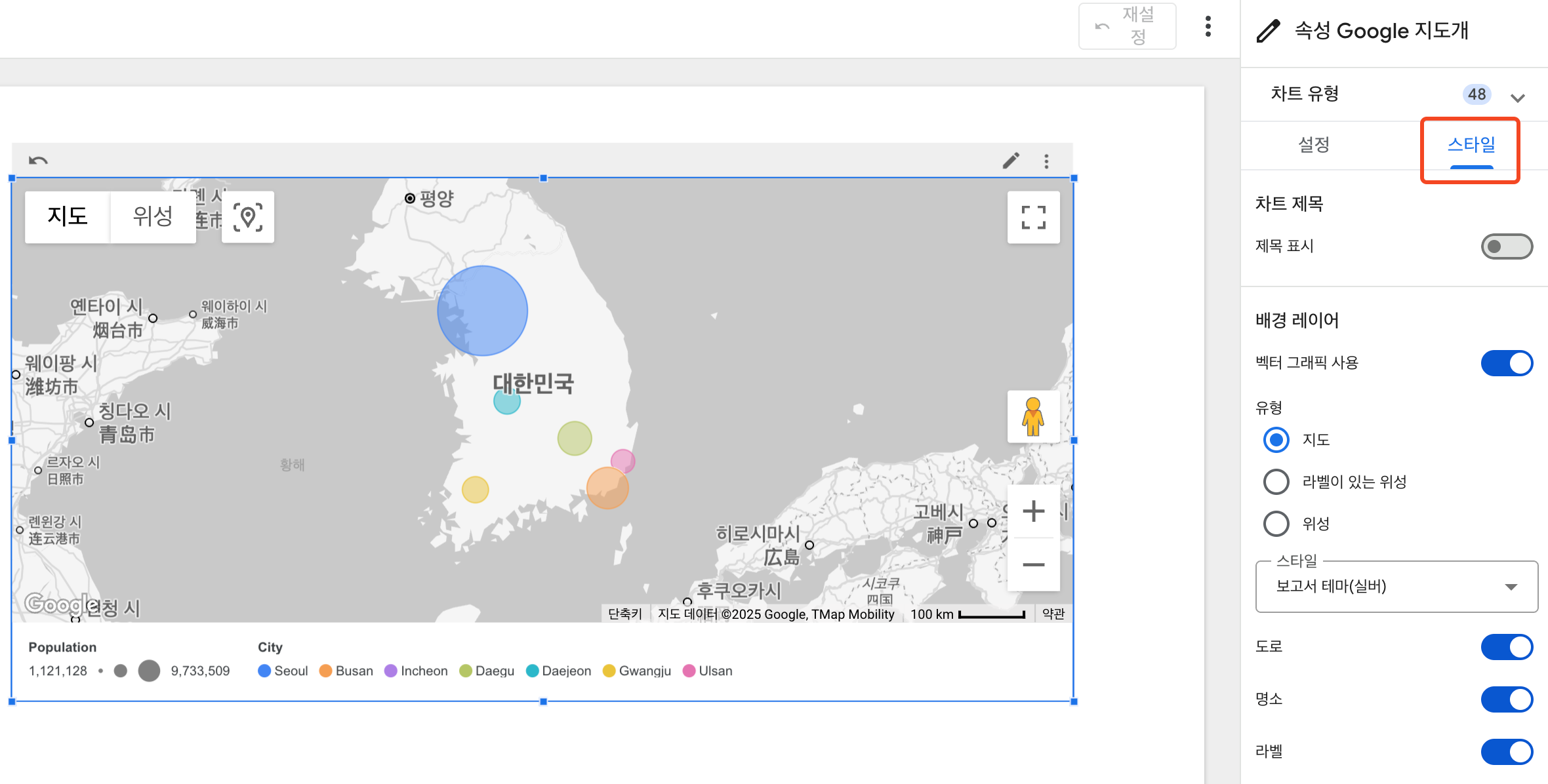The width and height of the screenshot is (1548, 784).
Task: Click the 재설정 button
Action: tap(1127, 26)
